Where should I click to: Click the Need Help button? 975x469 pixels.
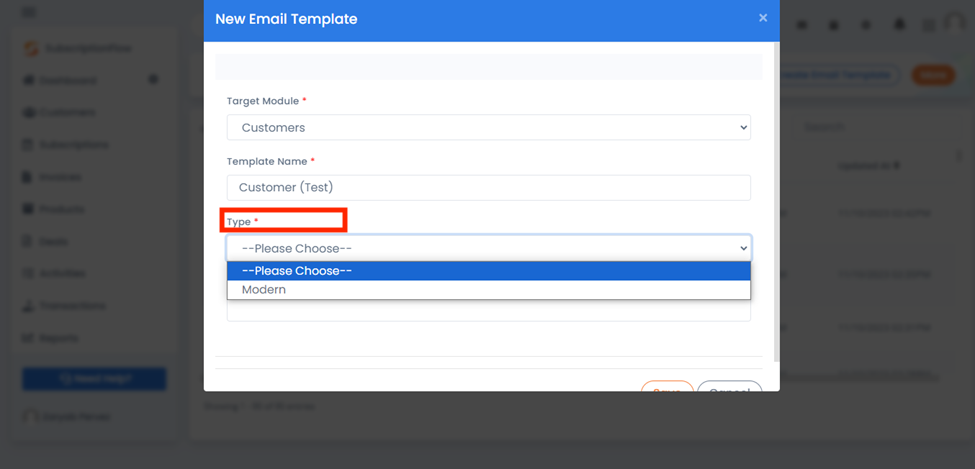[x=94, y=379]
